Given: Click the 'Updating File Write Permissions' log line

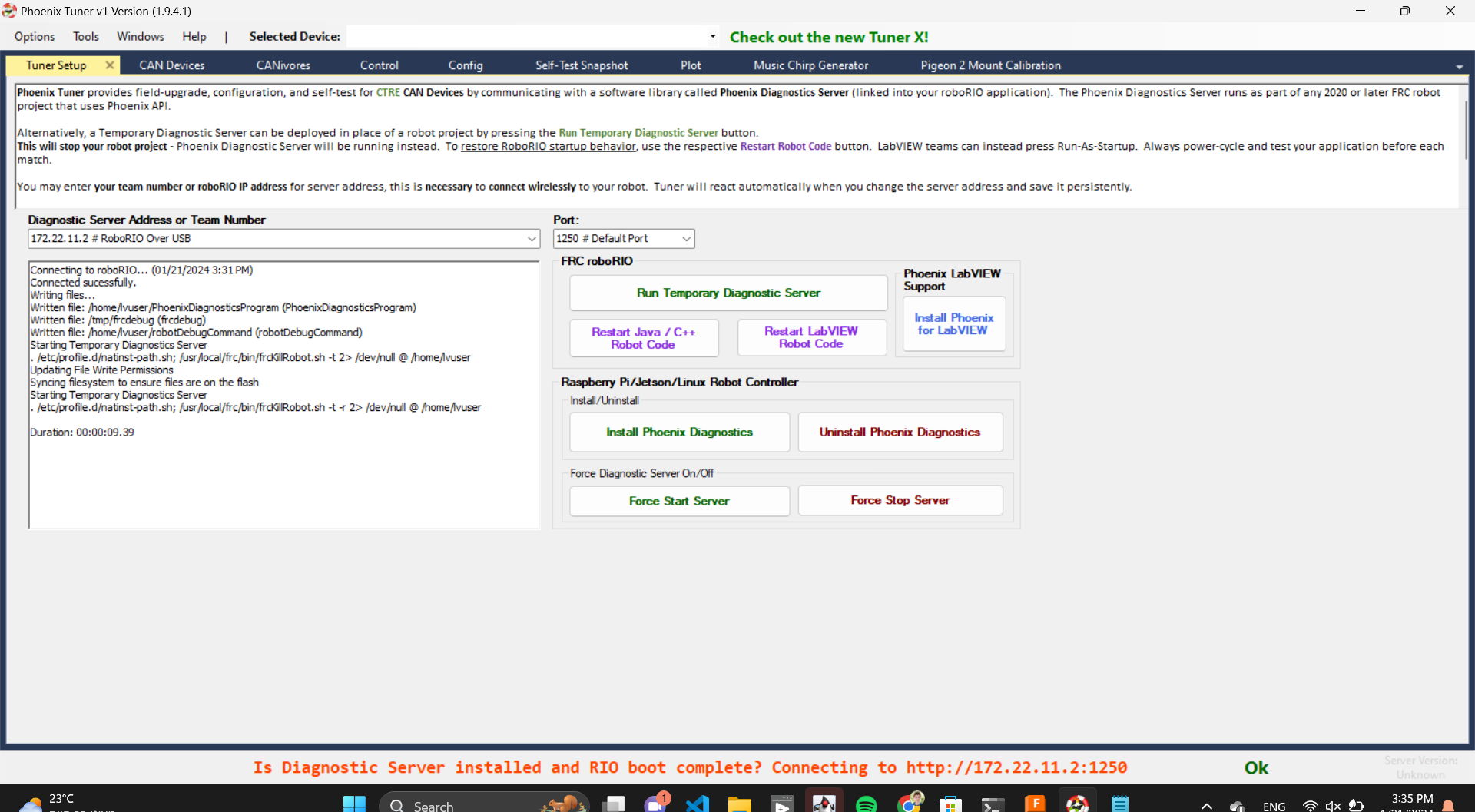Looking at the screenshot, I should coord(101,370).
